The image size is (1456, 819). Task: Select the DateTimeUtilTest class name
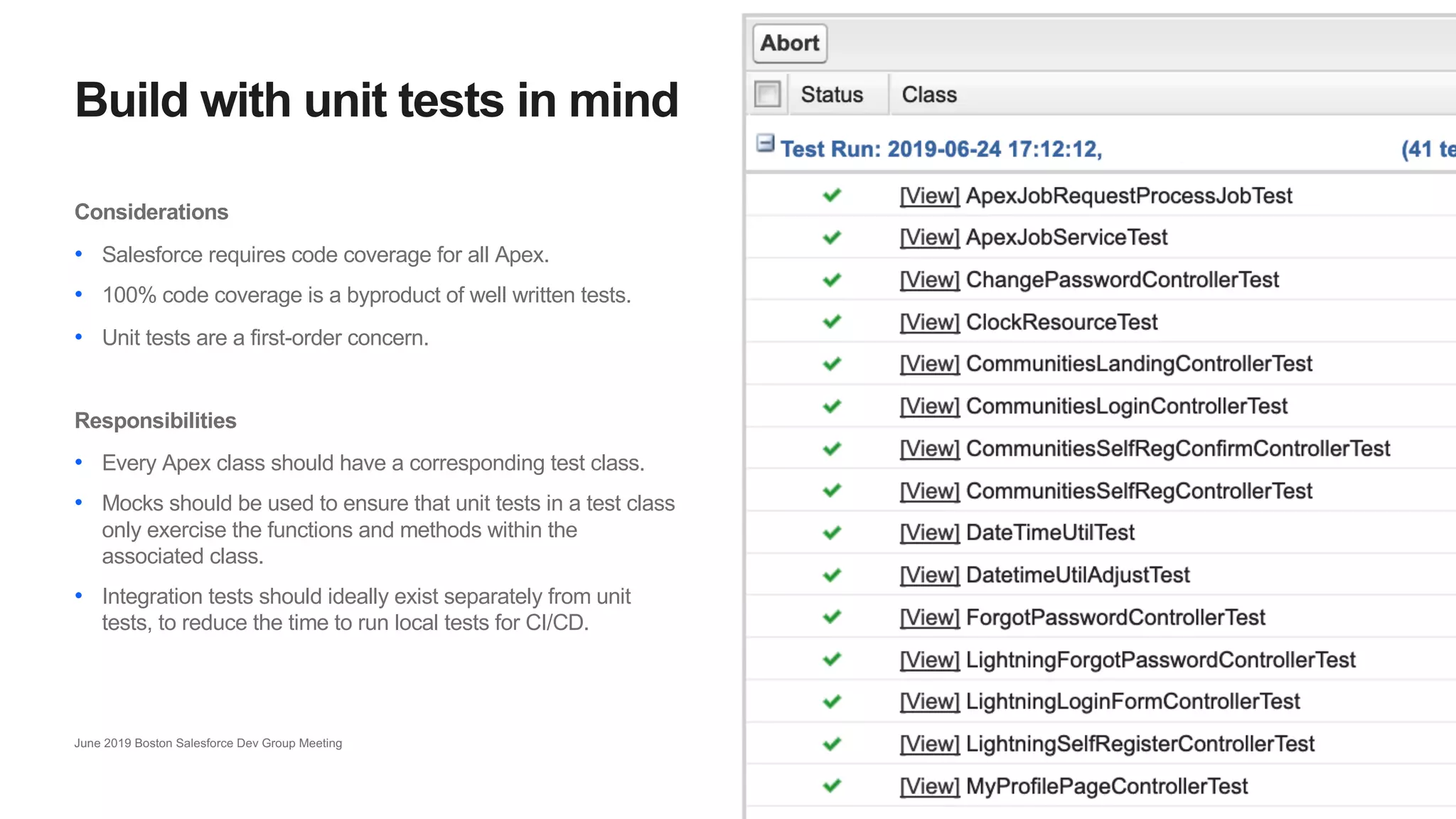coord(1050,532)
